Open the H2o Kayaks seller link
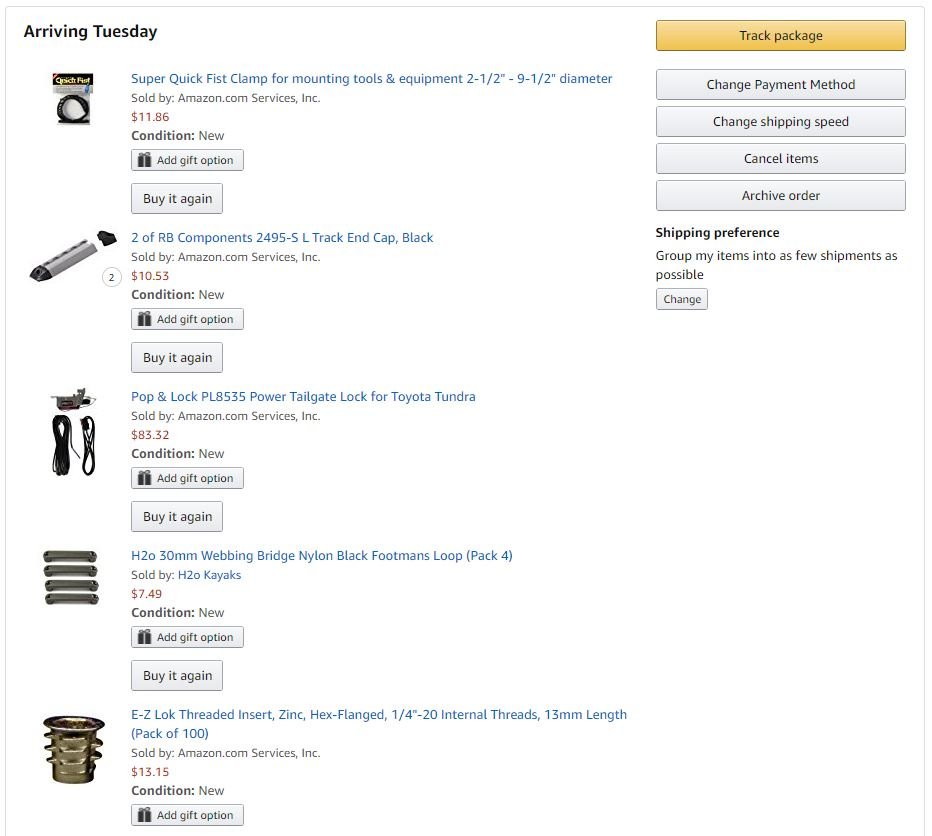 pyautogui.click(x=209, y=575)
